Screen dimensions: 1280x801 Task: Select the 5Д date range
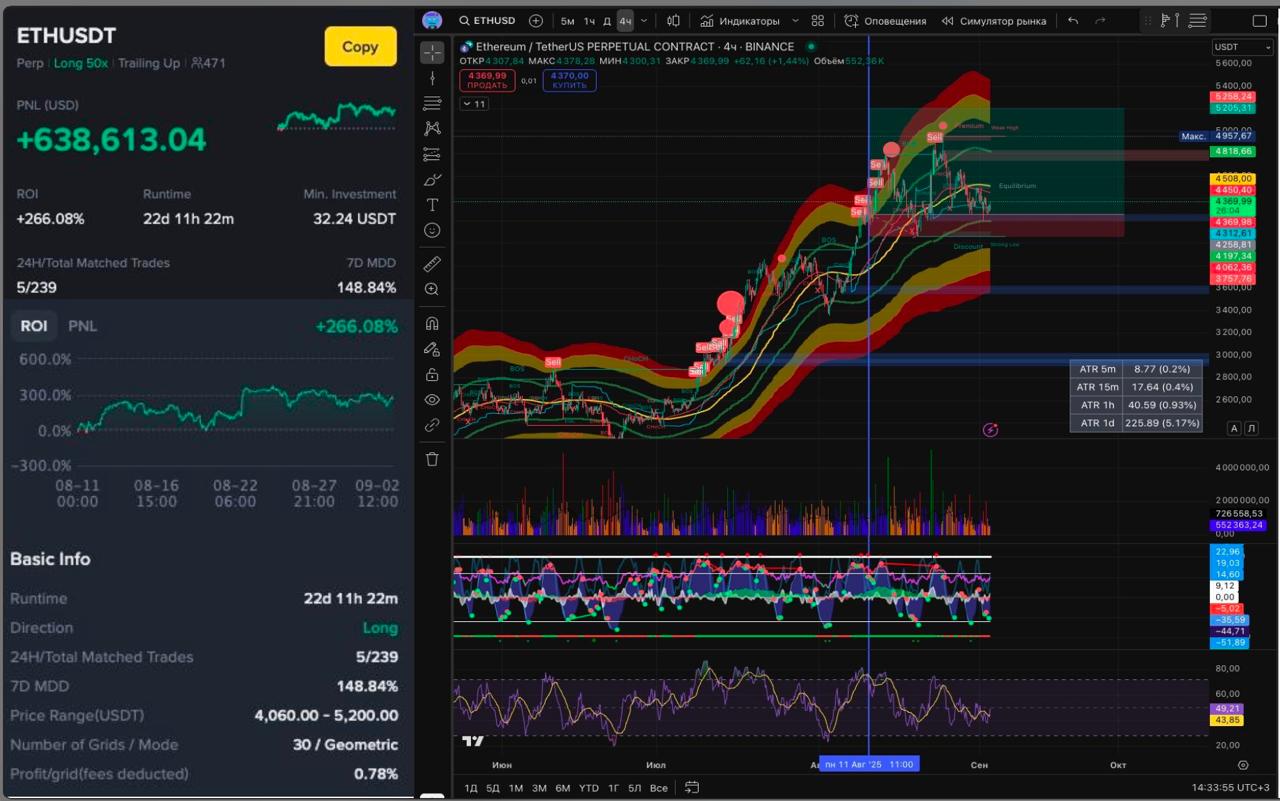[x=493, y=788]
